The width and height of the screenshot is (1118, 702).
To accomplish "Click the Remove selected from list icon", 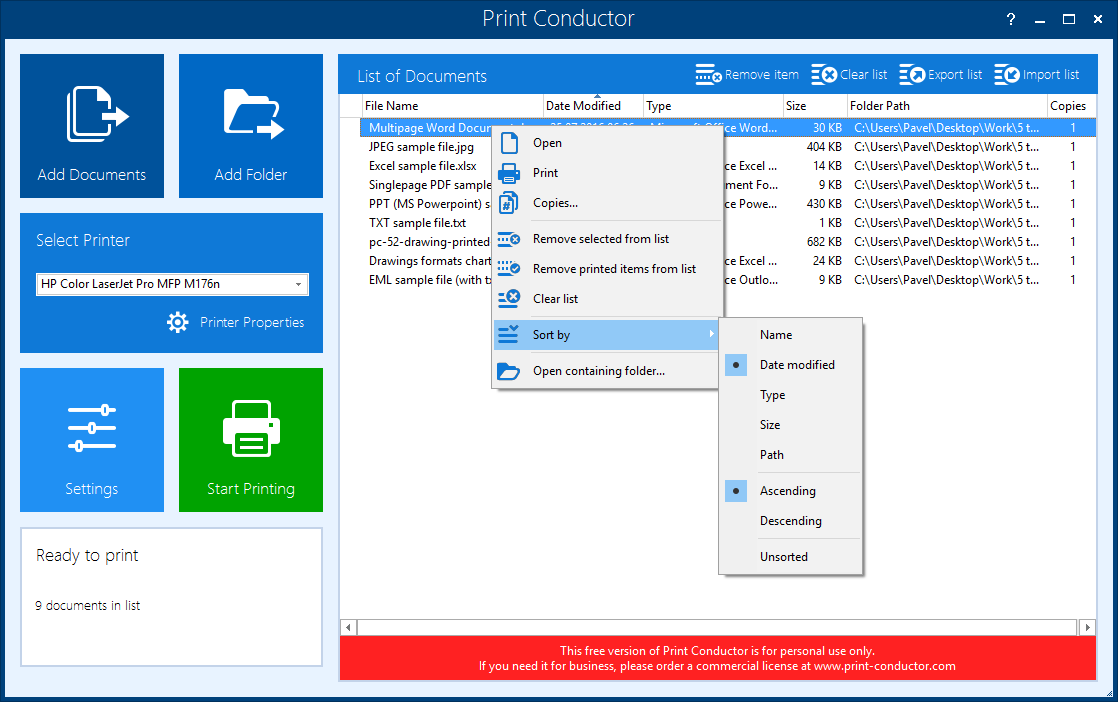I will (x=508, y=239).
